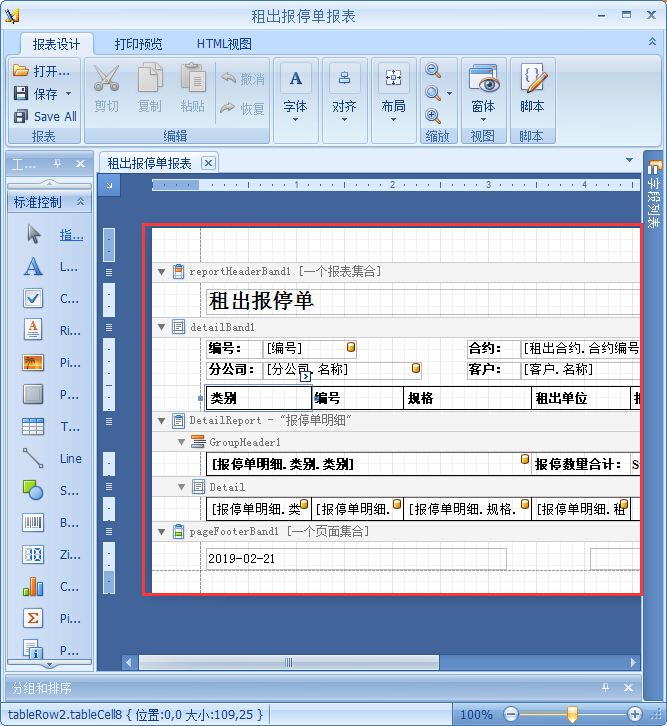Viewport: 667px width, 726px height.
Task: Open the HTML视图 tab
Action: point(224,44)
